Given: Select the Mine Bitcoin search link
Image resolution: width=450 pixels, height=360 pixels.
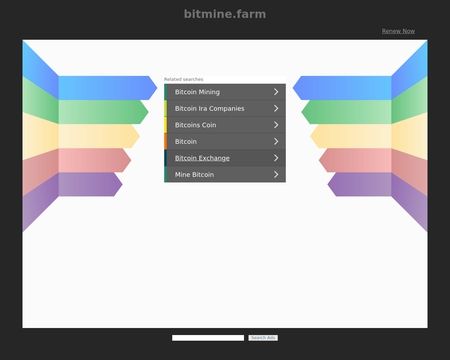Looking at the screenshot, I should (x=225, y=174).
